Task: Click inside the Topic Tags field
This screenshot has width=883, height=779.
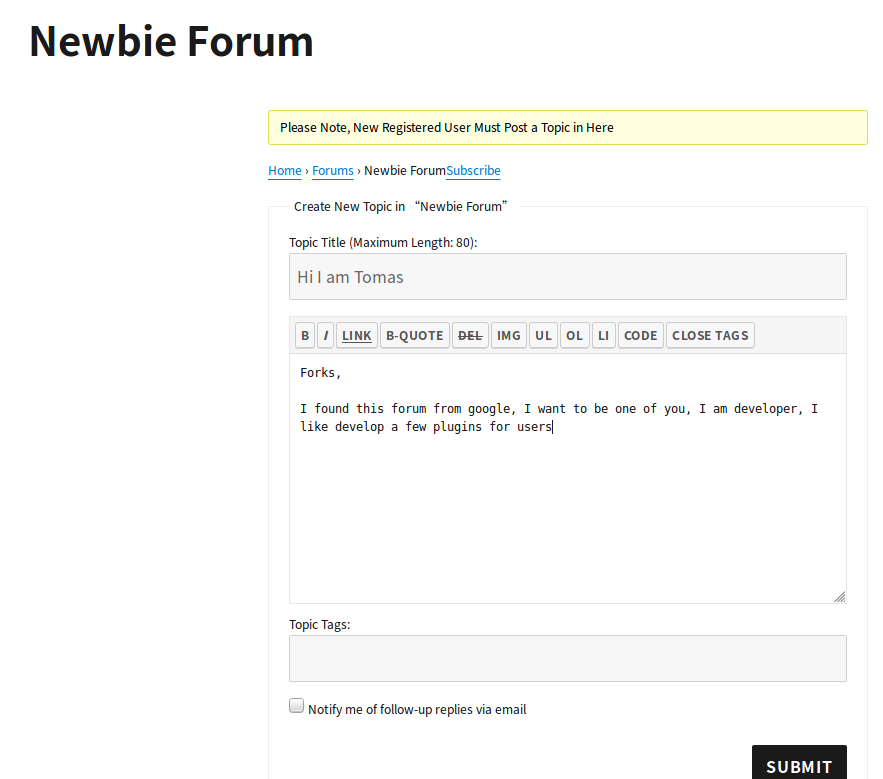Action: coord(567,658)
